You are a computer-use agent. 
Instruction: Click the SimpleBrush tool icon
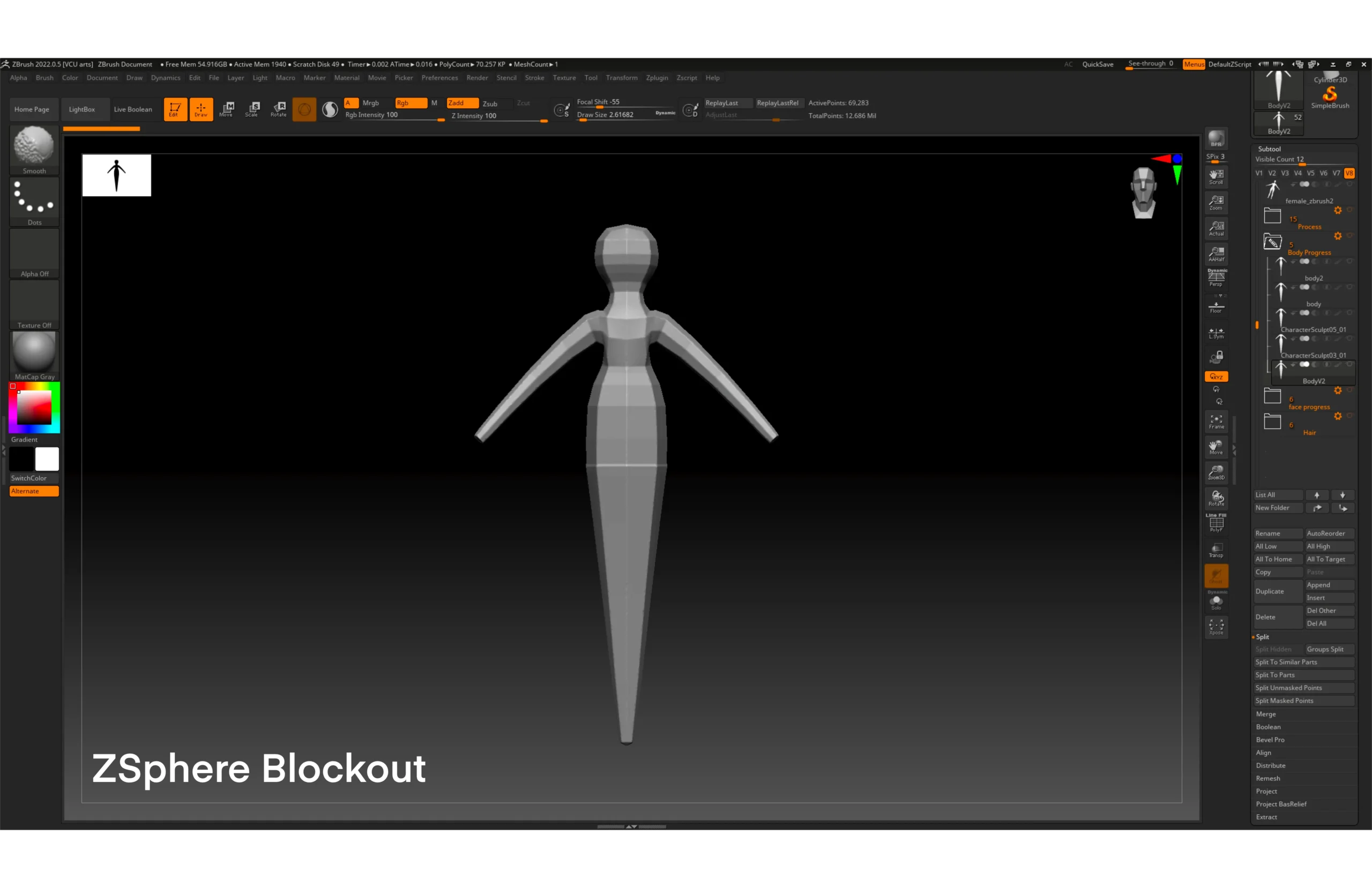coord(1330,97)
